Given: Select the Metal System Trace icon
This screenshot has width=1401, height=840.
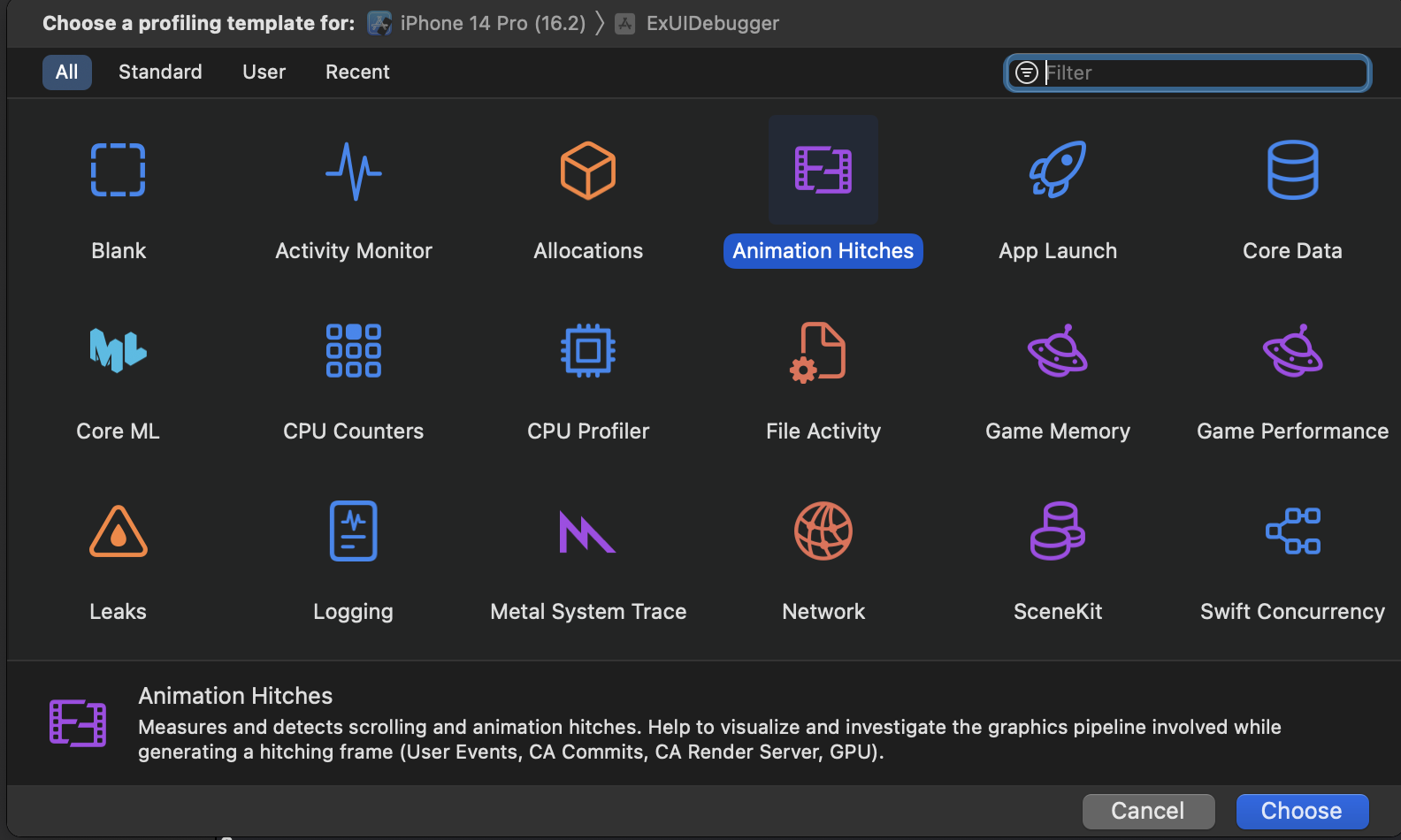Looking at the screenshot, I should click(587, 532).
